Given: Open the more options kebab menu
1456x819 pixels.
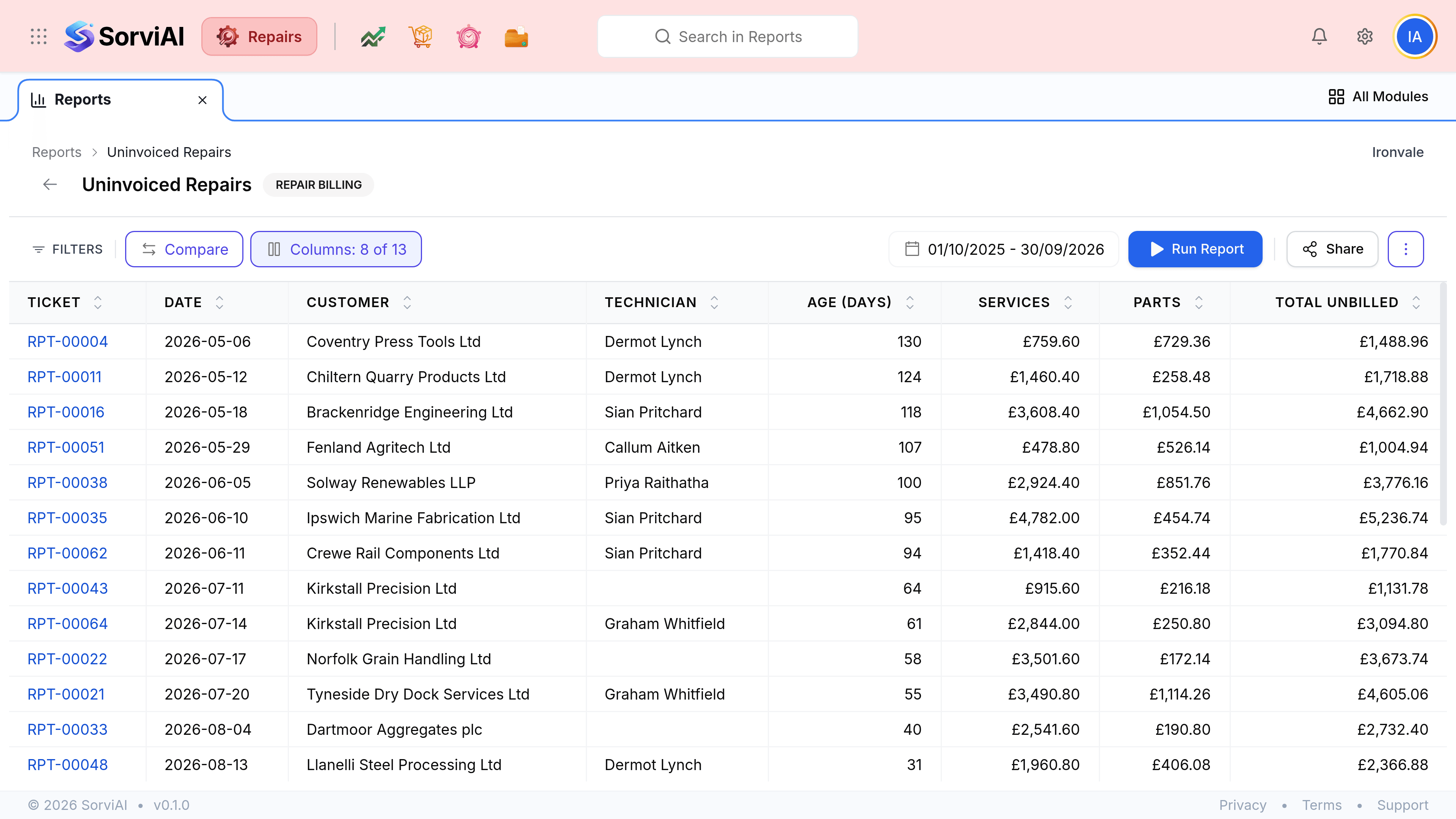Looking at the screenshot, I should [x=1406, y=249].
